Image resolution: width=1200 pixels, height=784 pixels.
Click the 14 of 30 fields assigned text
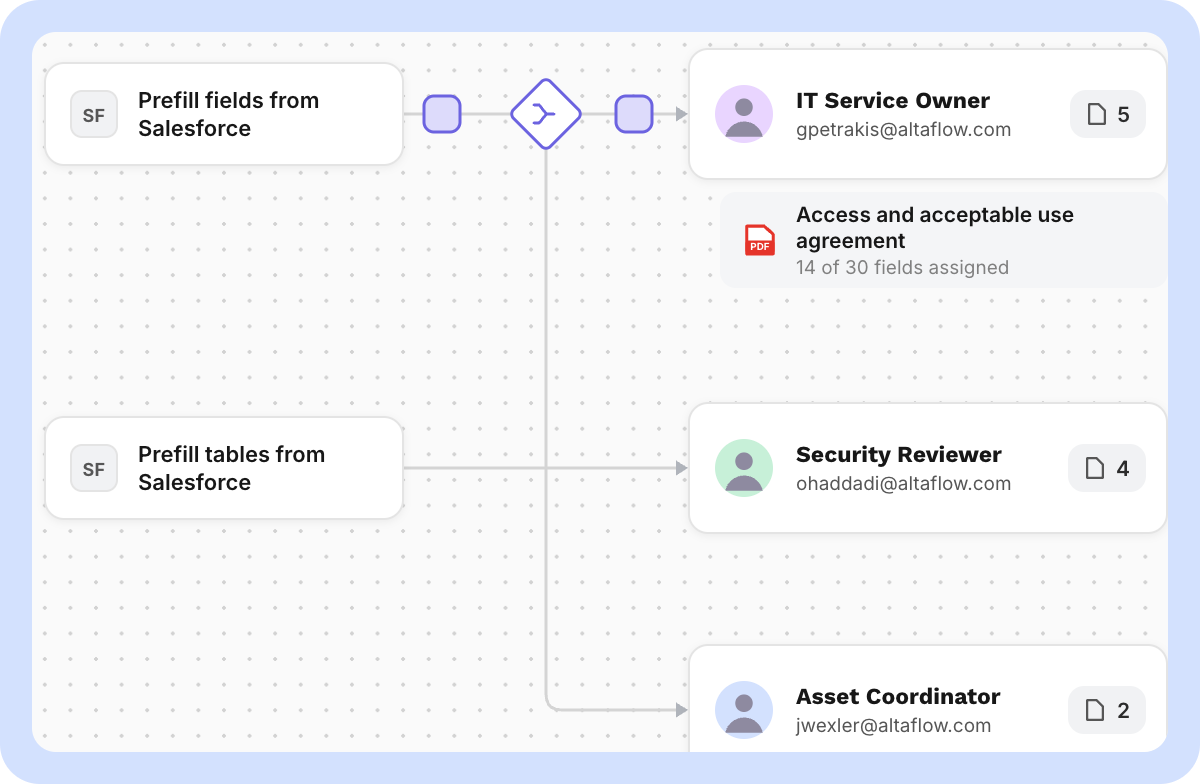pos(902,268)
